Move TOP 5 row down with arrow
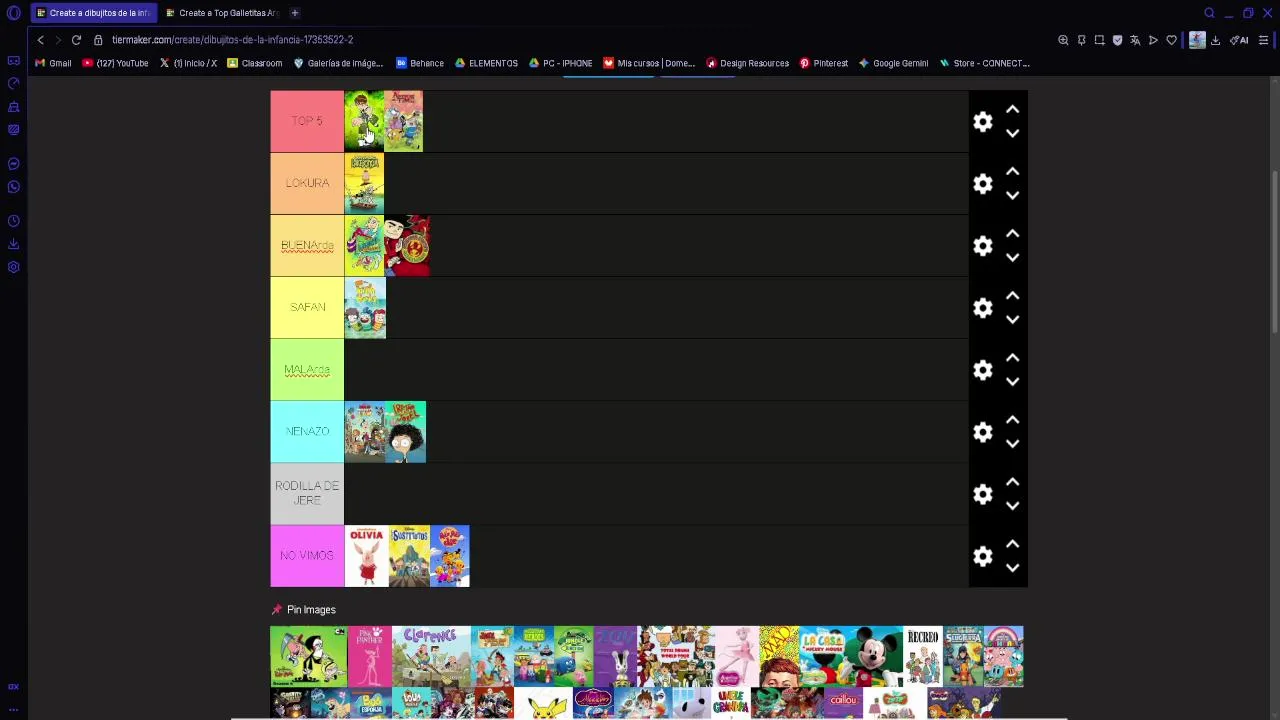This screenshot has height=720, width=1280. [1012, 133]
